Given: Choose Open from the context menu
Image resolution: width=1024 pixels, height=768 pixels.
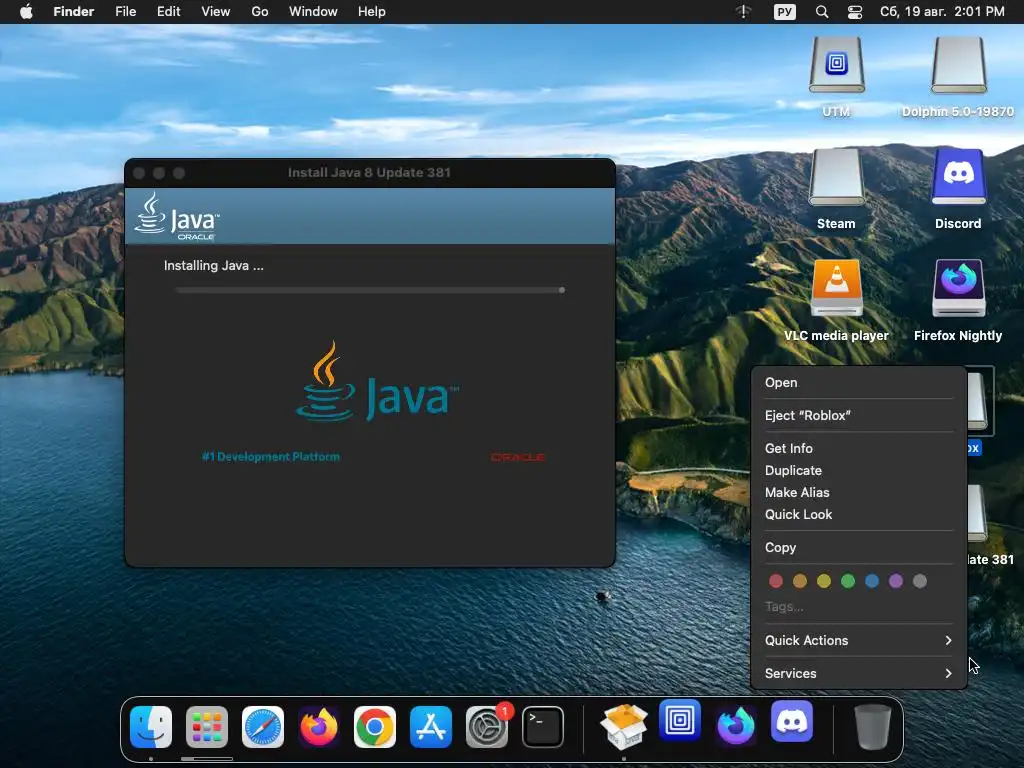Looking at the screenshot, I should 858,383.
